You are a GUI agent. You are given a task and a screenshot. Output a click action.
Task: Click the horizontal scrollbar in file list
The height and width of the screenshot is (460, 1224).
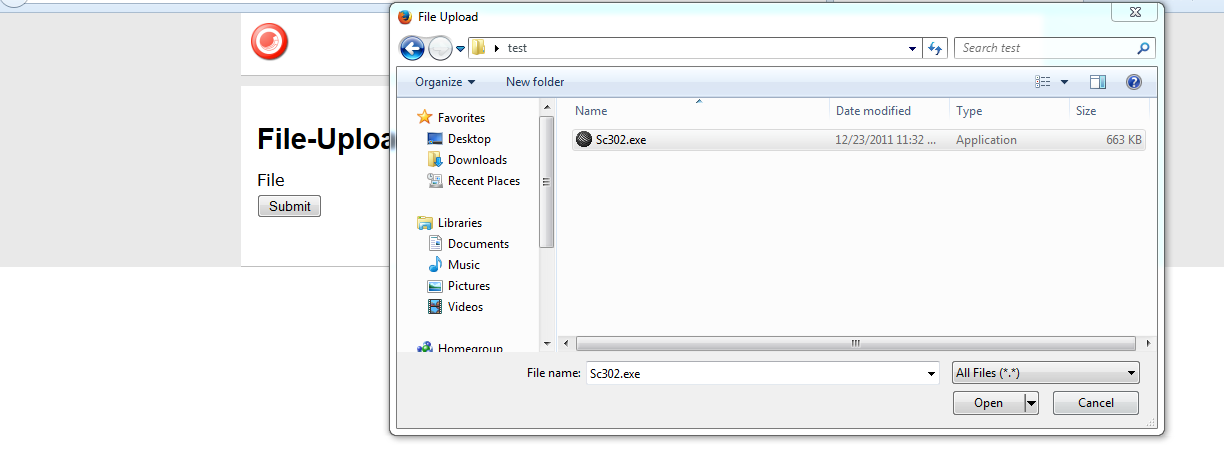pos(854,343)
